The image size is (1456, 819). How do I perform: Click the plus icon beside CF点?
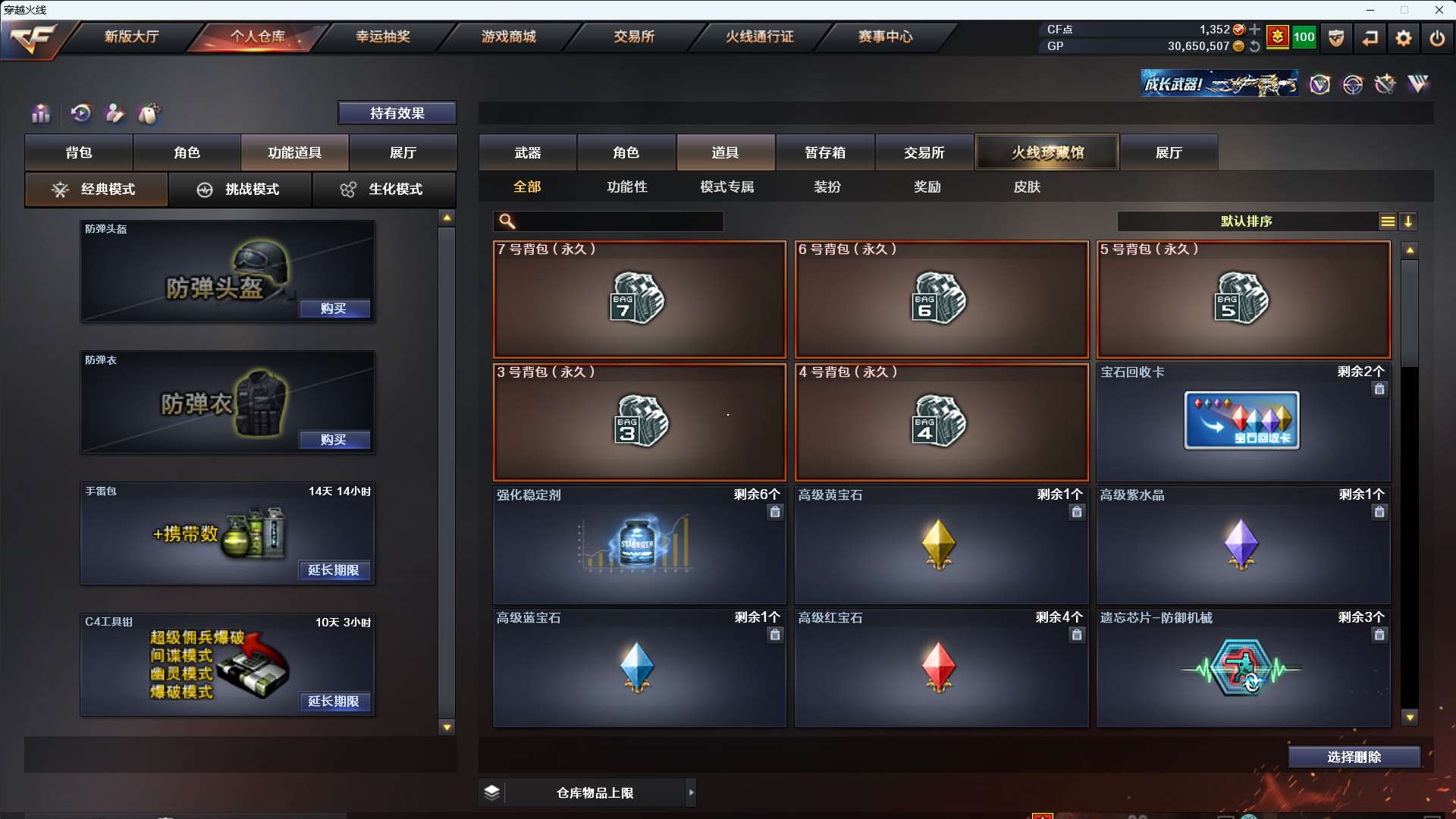coord(1255,30)
